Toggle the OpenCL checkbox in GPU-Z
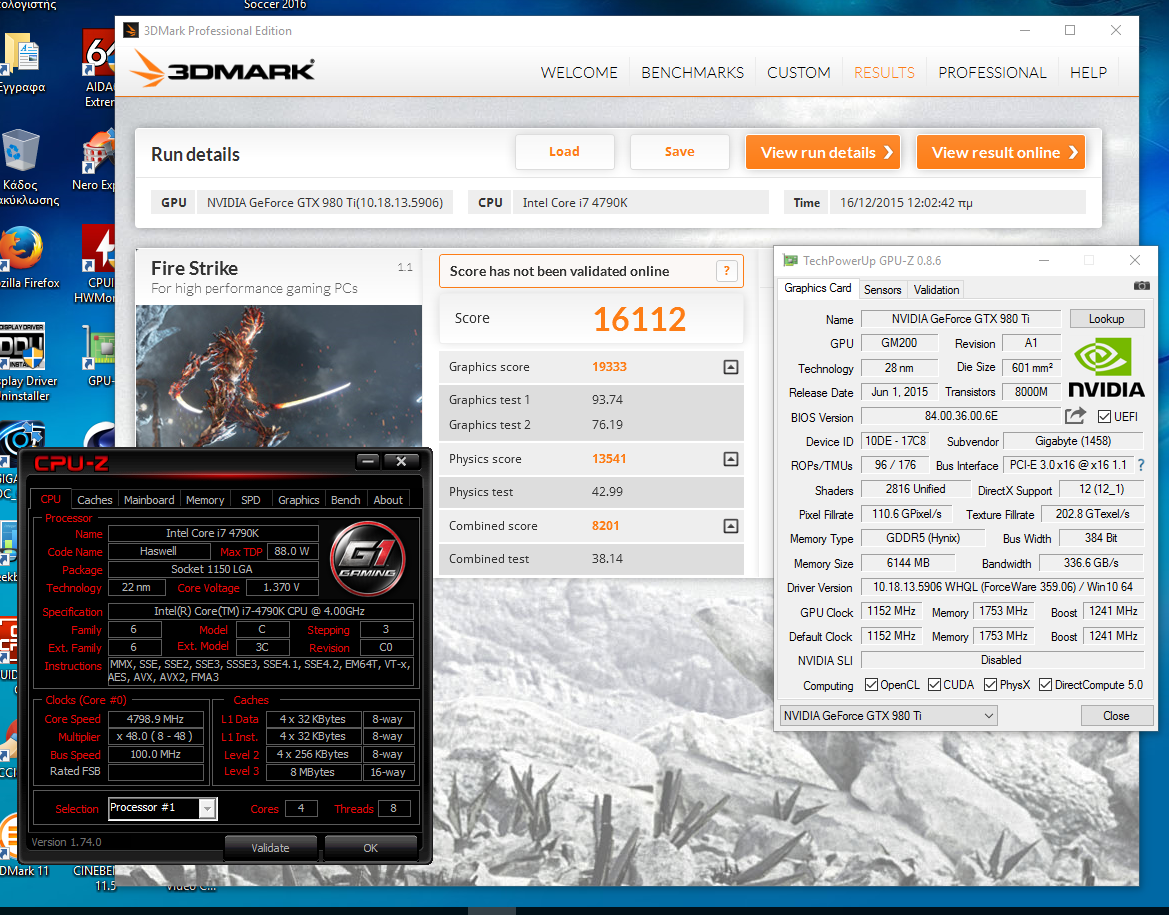 coord(871,685)
